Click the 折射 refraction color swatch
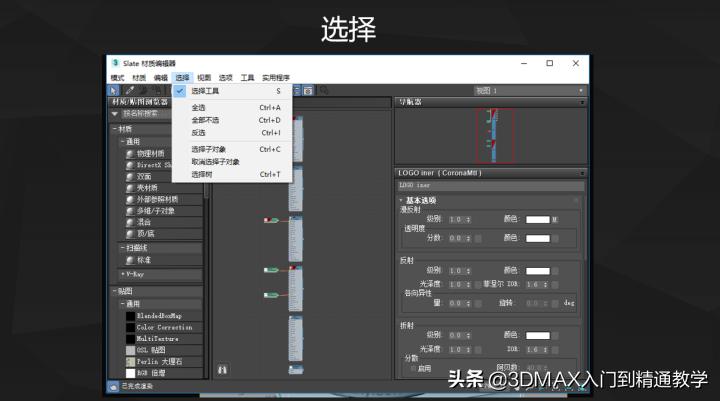This screenshot has height=401, width=720. 538,336
